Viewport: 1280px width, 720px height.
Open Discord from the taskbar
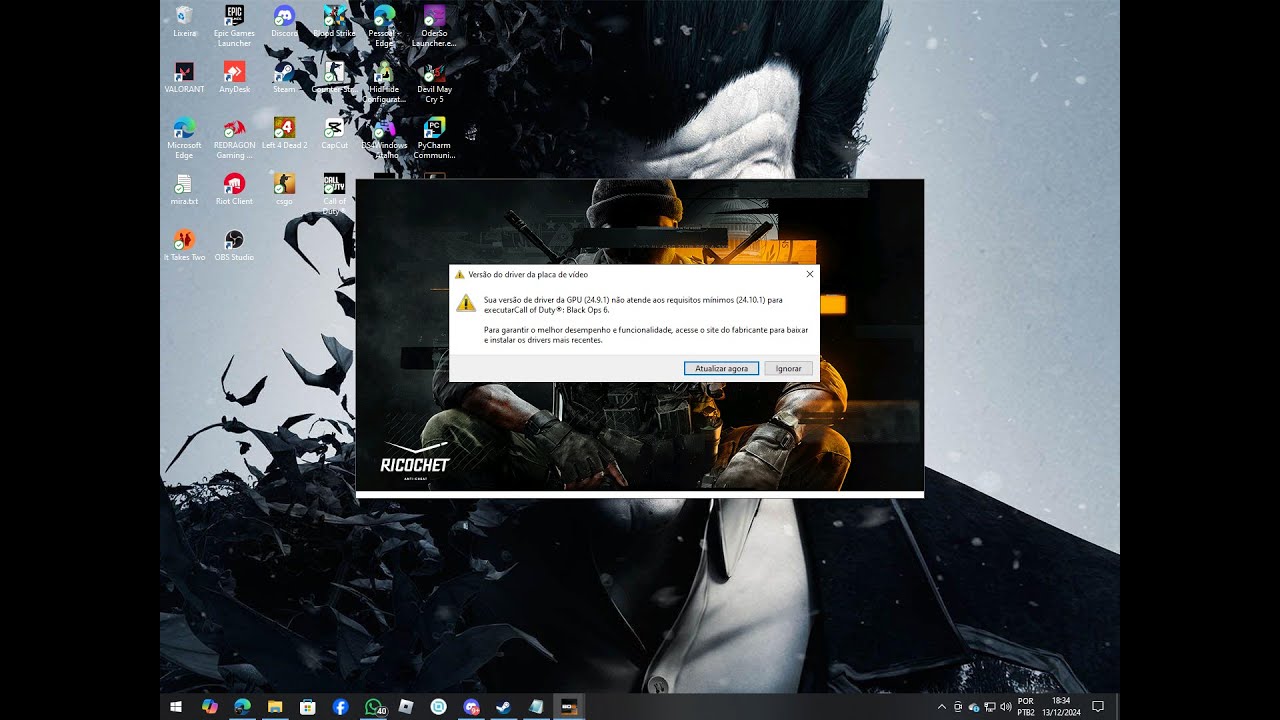pos(472,706)
